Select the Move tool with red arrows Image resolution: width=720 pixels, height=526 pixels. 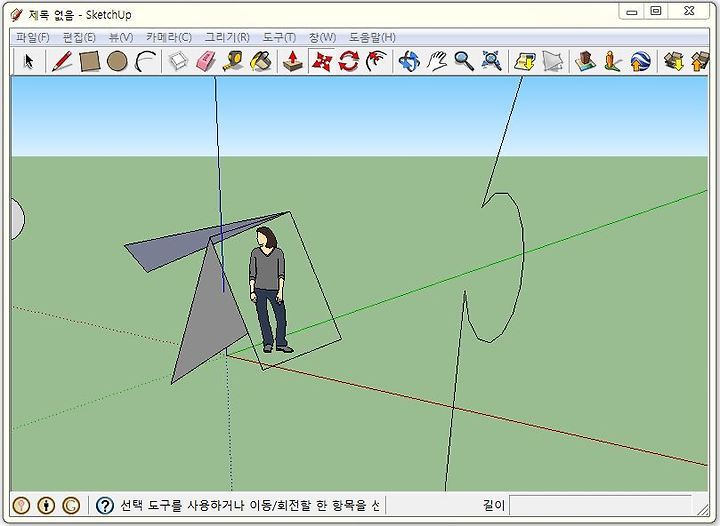pos(321,61)
